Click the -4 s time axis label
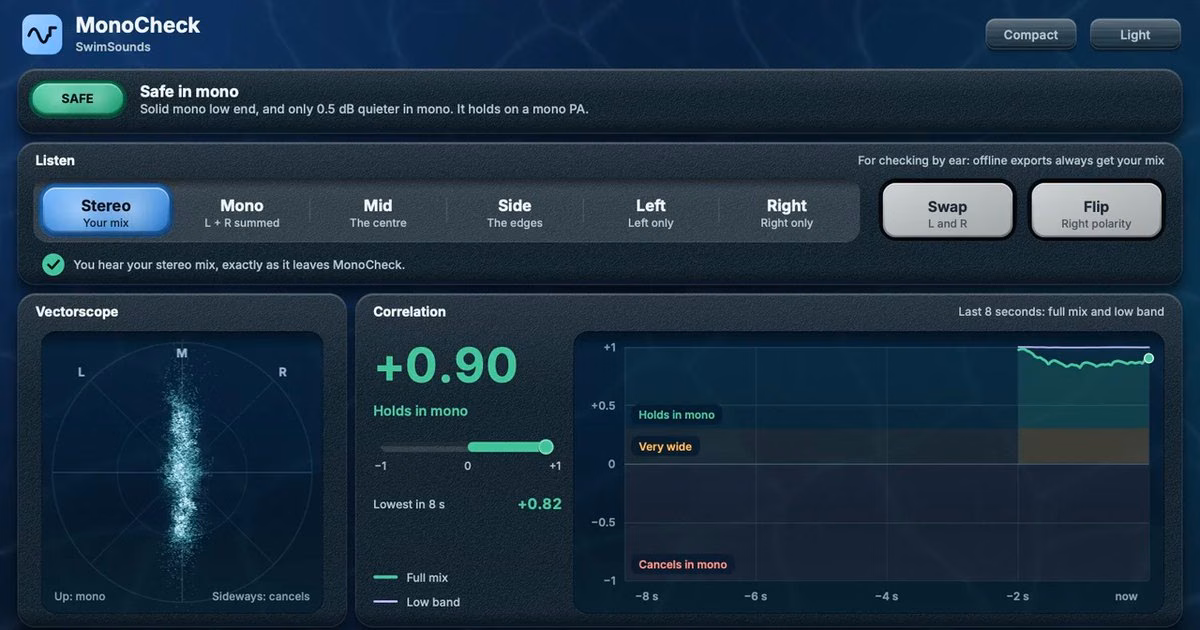Screen dimensions: 1200x630 [x=886, y=597]
